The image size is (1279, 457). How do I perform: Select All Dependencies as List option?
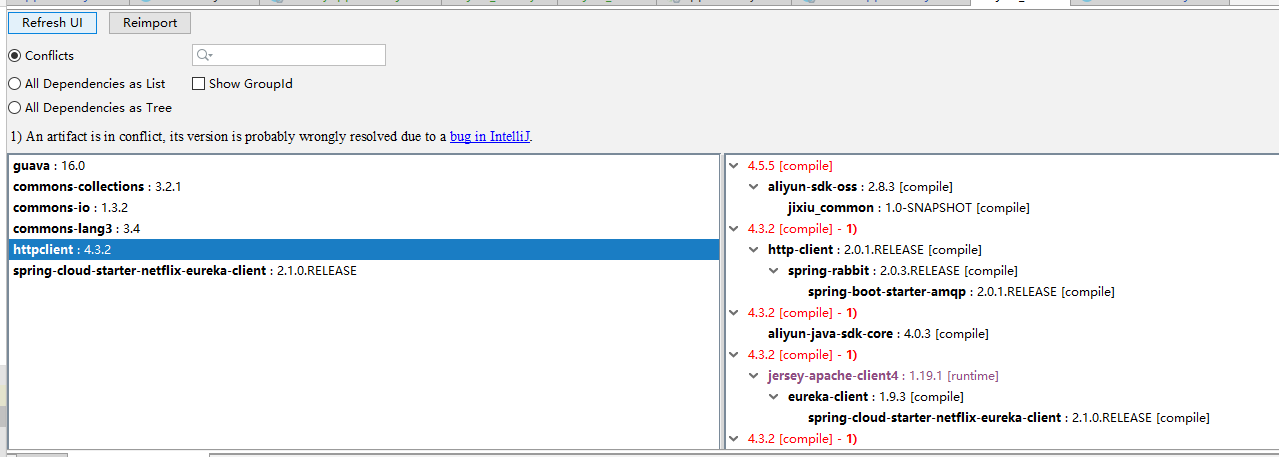point(15,84)
